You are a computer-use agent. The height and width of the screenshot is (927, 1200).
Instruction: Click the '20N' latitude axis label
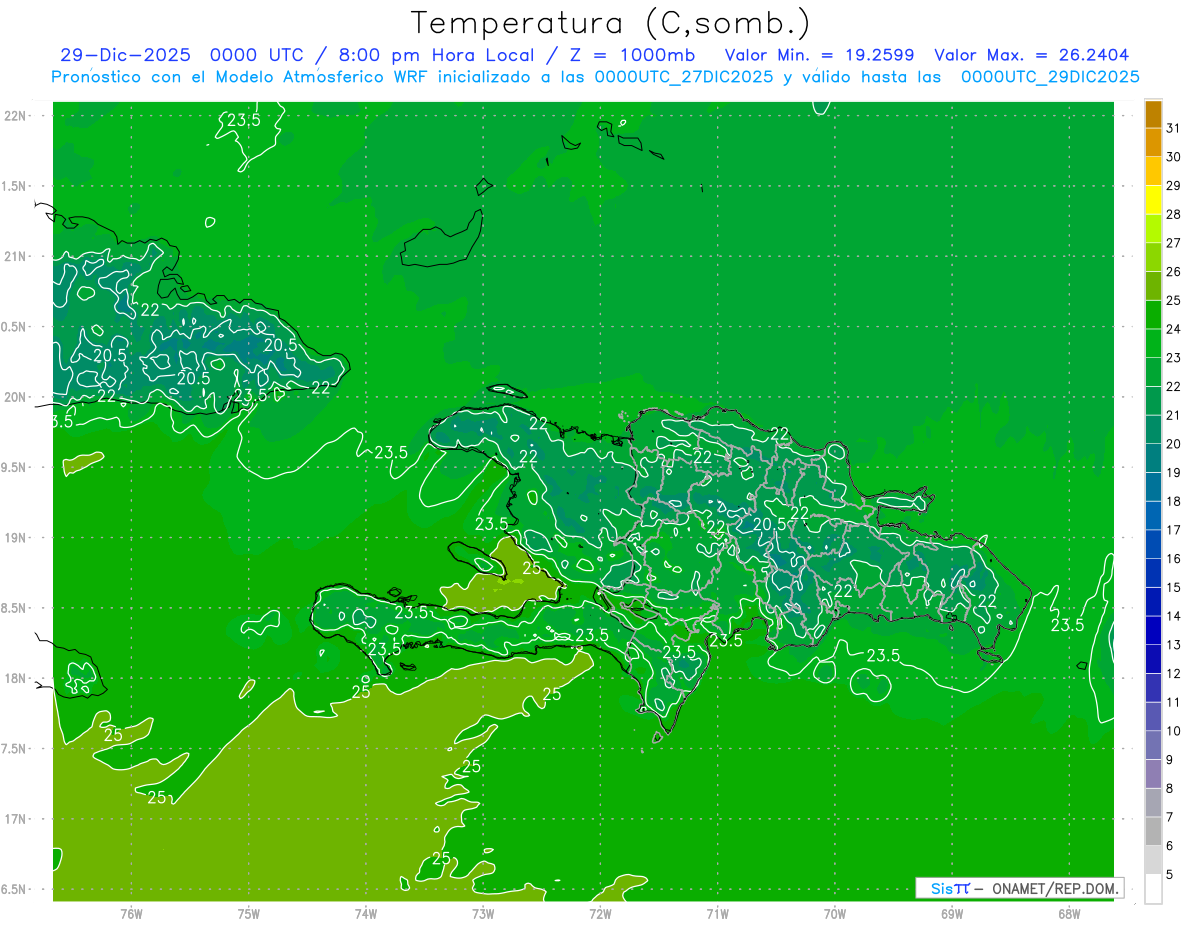(x=16, y=397)
